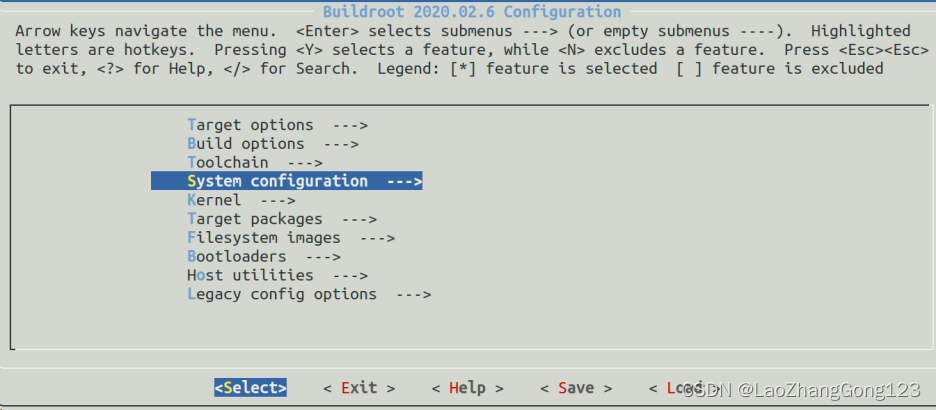
Task: Click the Save button
Action: [576, 388]
